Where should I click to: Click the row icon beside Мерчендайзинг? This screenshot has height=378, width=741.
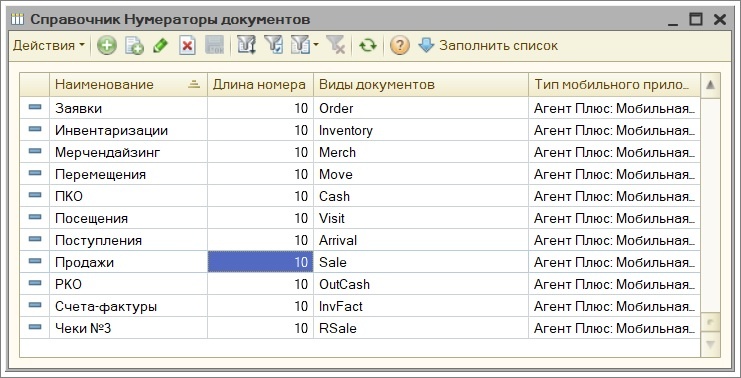tap(35, 151)
